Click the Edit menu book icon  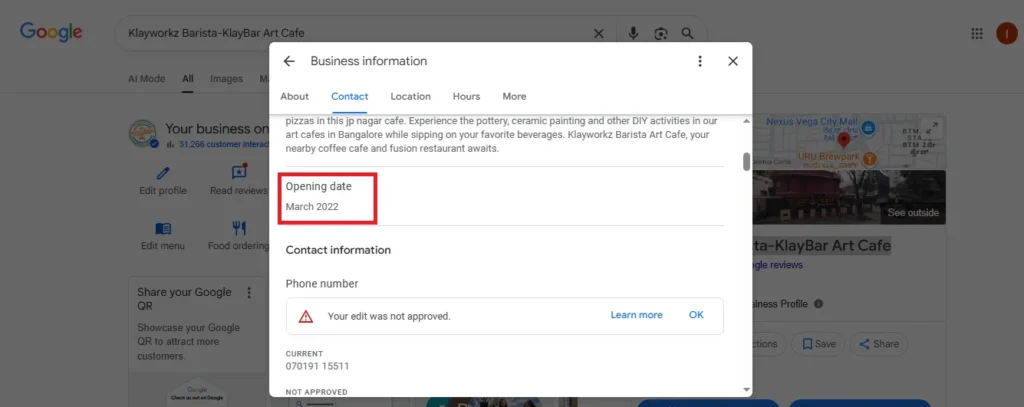[x=163, y=229]
